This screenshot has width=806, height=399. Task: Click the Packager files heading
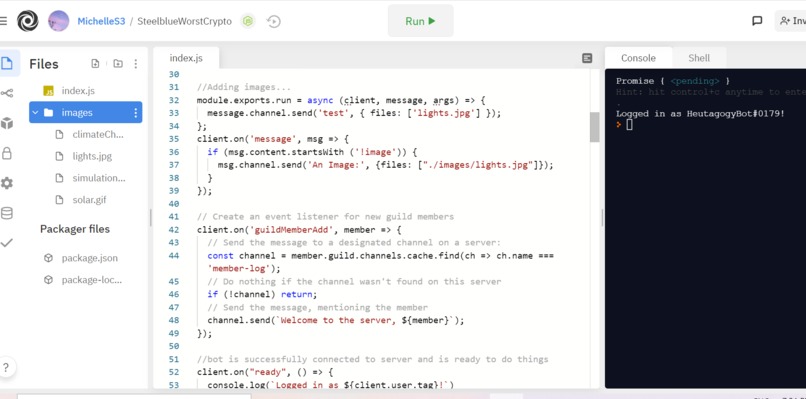pos(75,229)
